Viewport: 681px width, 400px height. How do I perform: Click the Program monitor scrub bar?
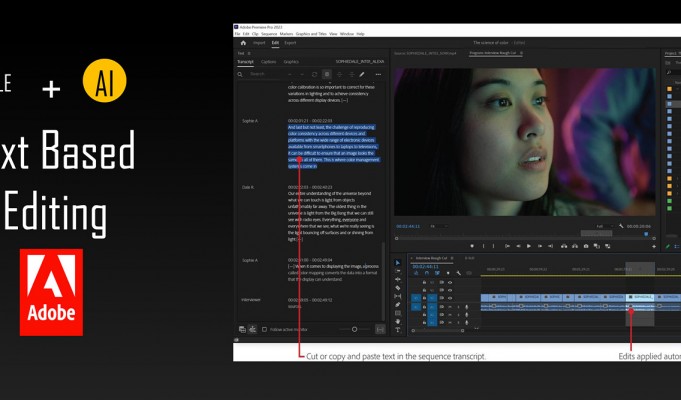(525, 238)
